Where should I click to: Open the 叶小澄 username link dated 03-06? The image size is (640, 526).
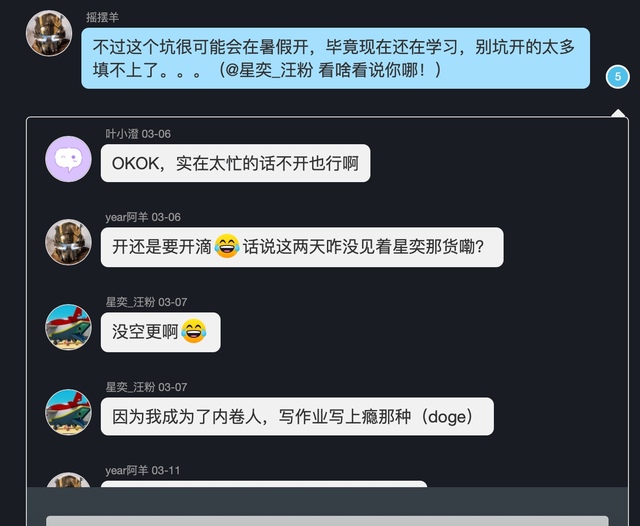(x=122, y=134)
